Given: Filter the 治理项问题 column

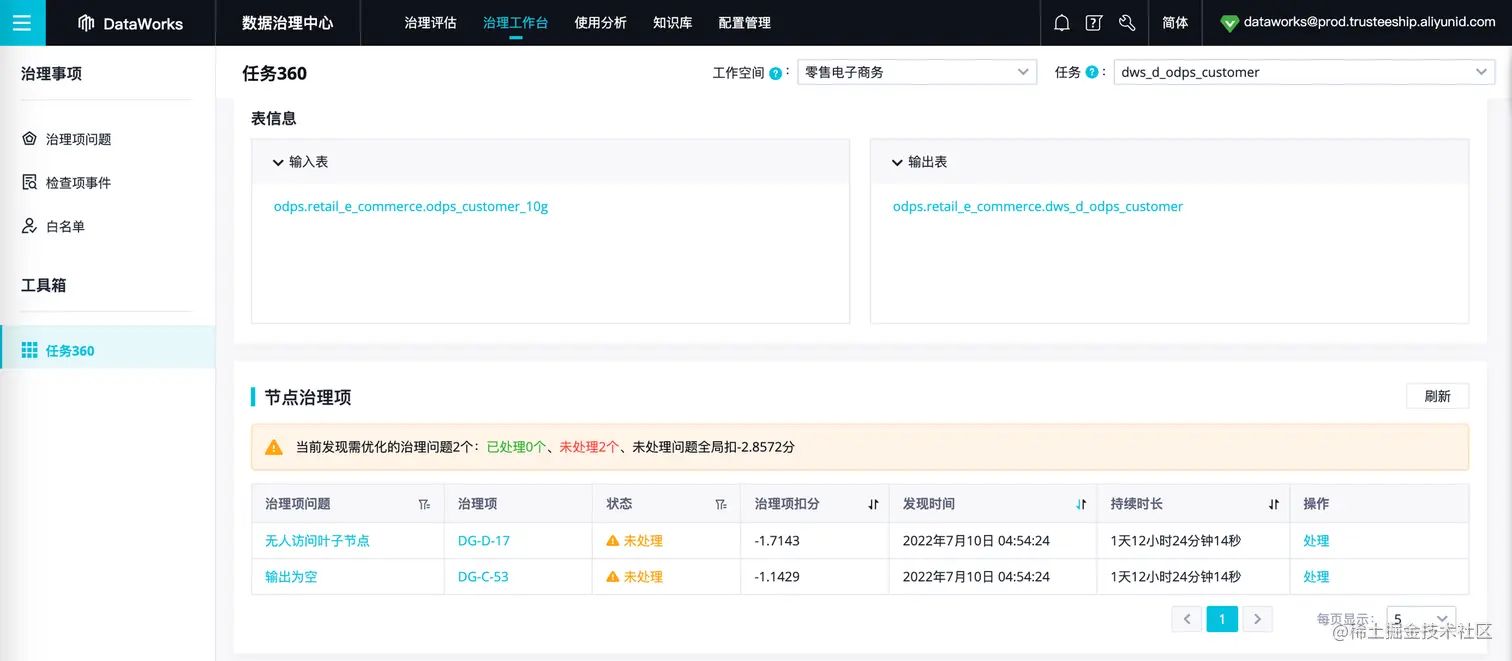Looking at the screenshot, I should [424, 505].
